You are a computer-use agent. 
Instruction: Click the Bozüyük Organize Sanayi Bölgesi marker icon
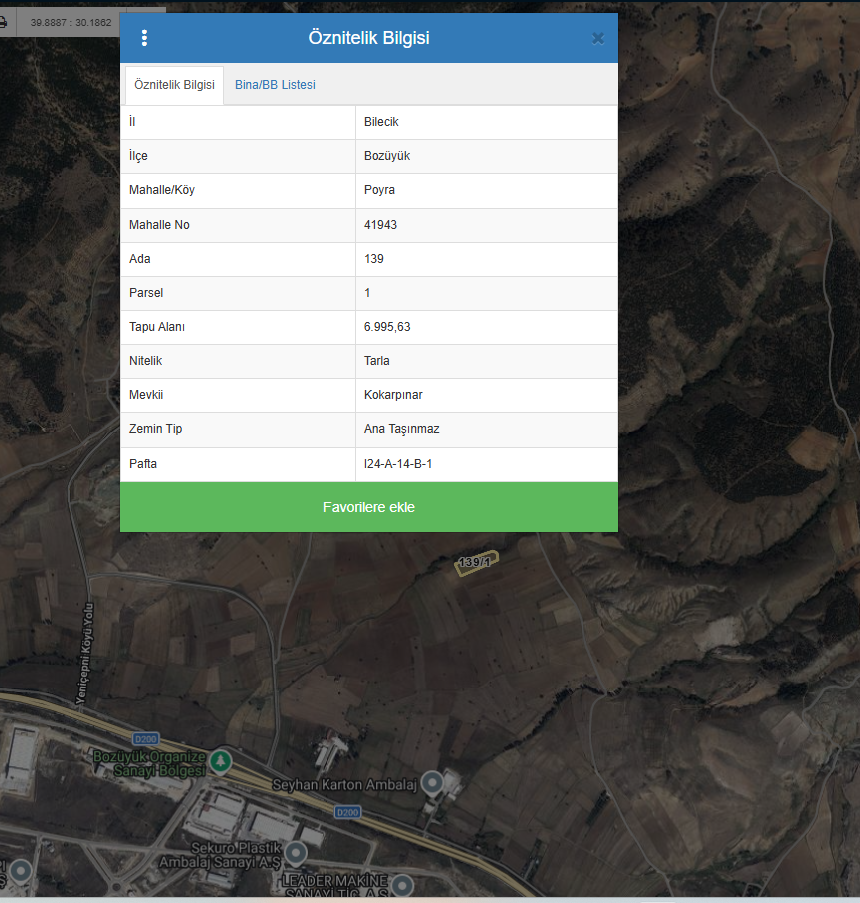(221, 761)
